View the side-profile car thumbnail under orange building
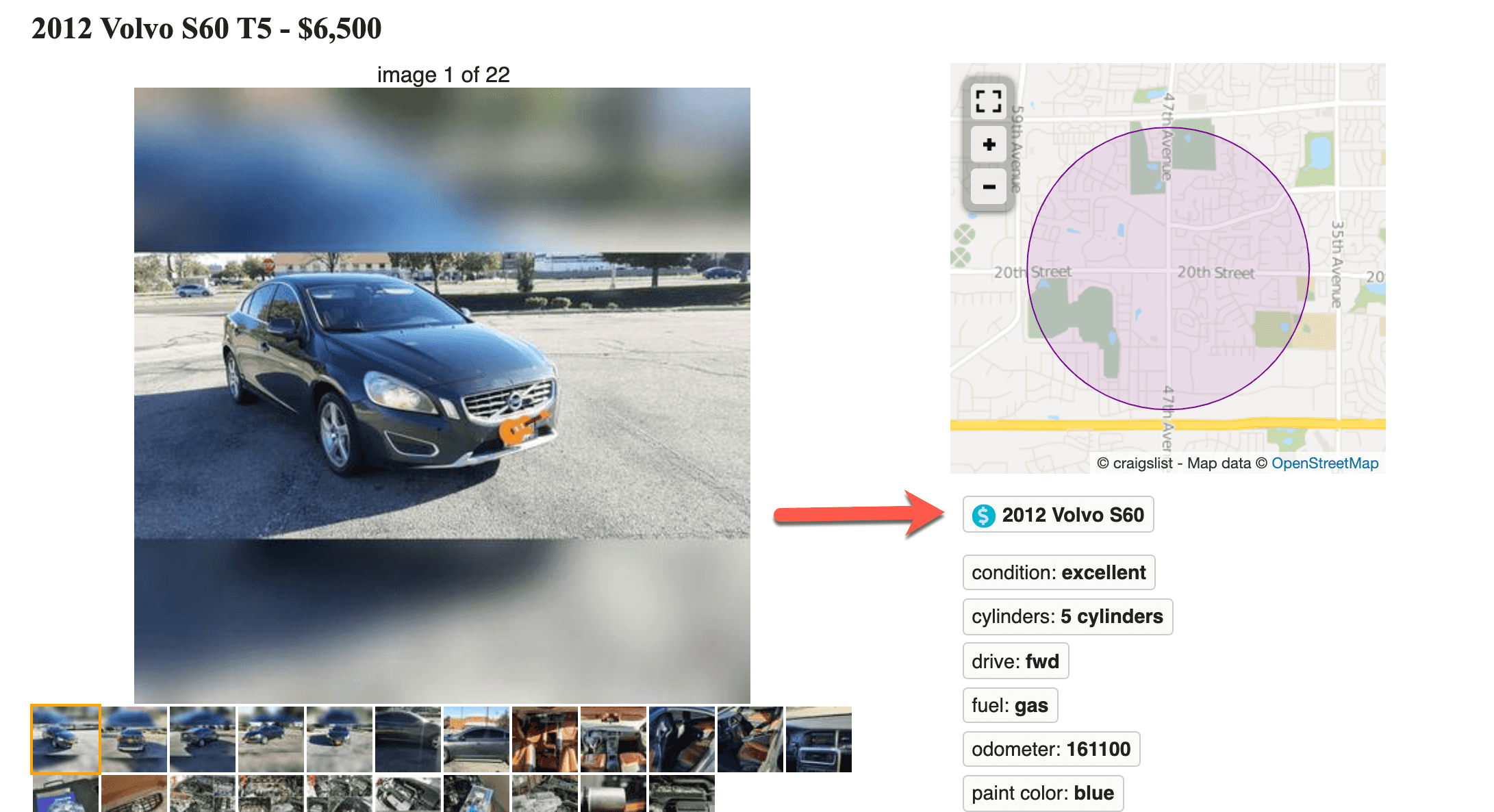The width and height of the screenshot is (1494, 812). 477,739
